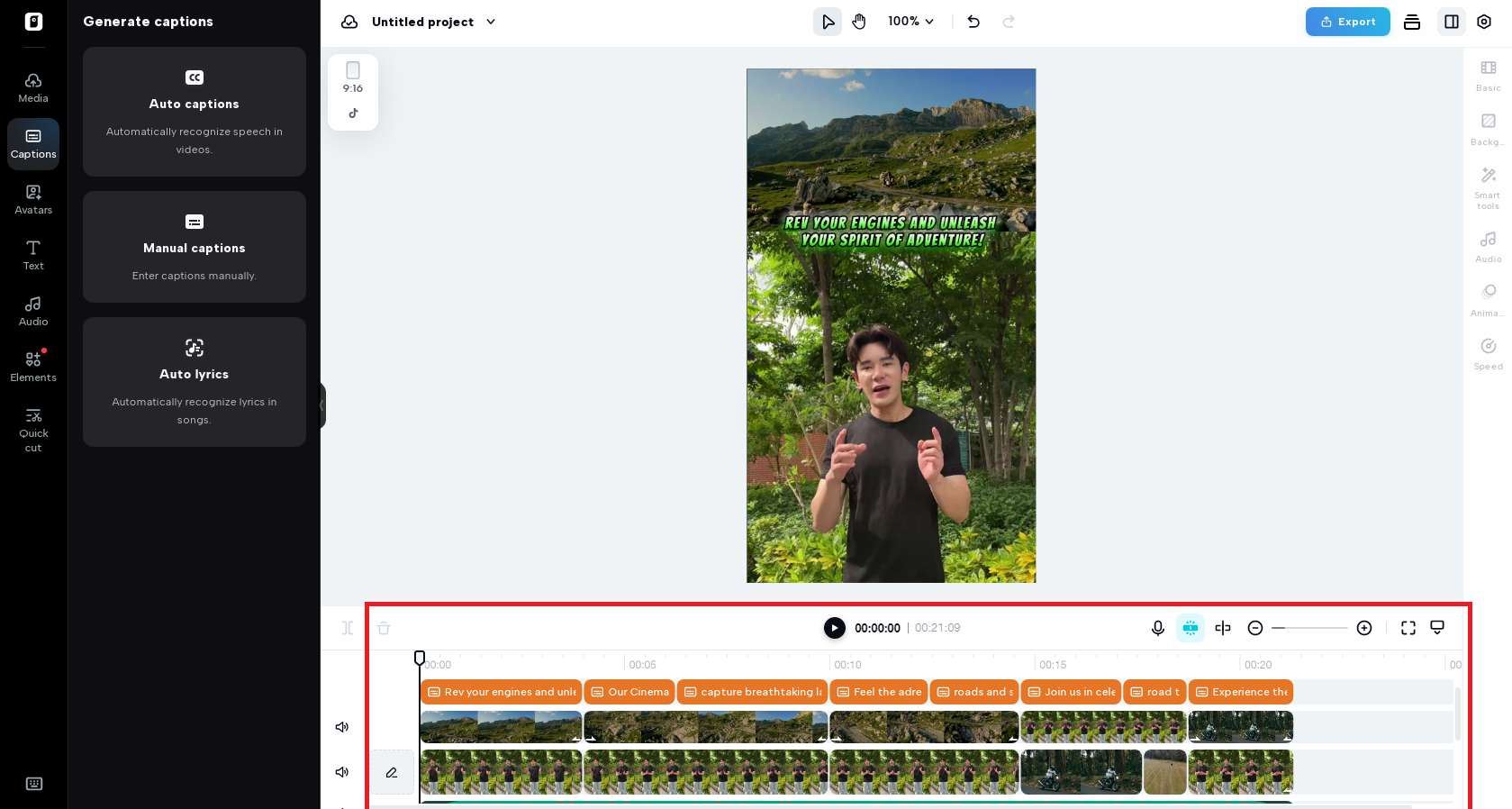Choose the Select pointer tool
1512x809 pixels.
click(828, 22)
